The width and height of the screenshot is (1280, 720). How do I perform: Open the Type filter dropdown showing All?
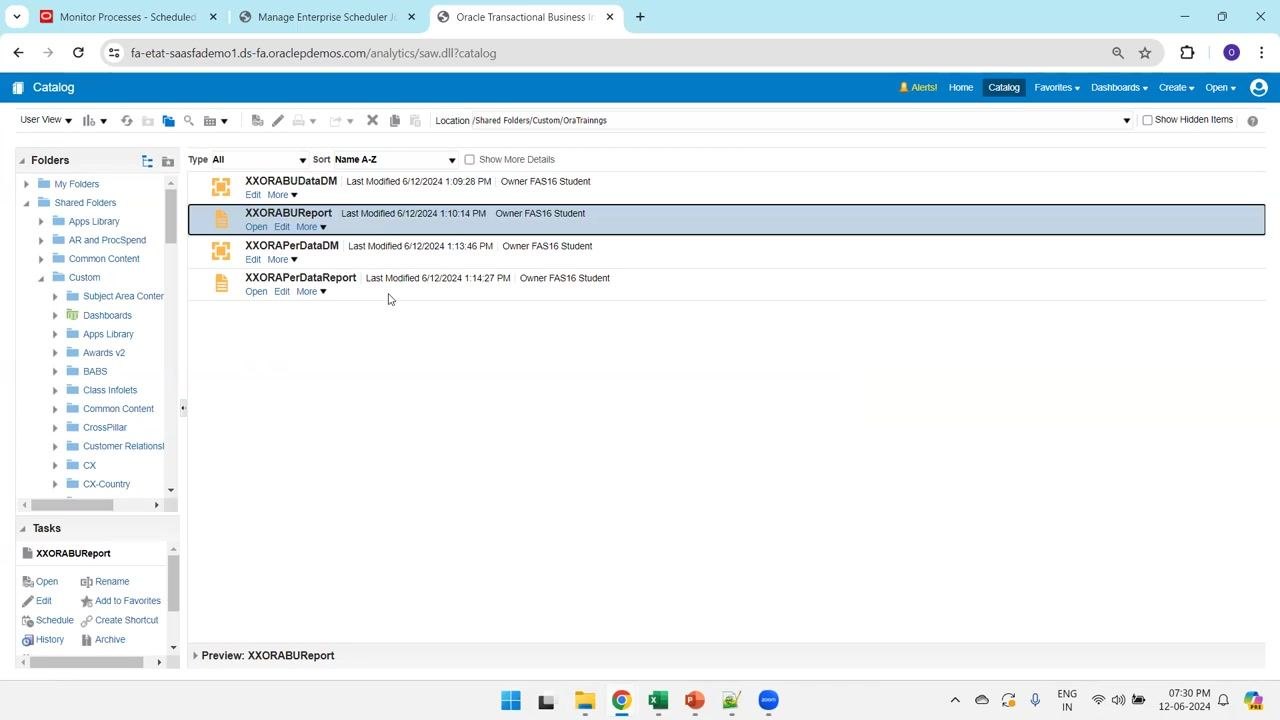tap(259, 160)
